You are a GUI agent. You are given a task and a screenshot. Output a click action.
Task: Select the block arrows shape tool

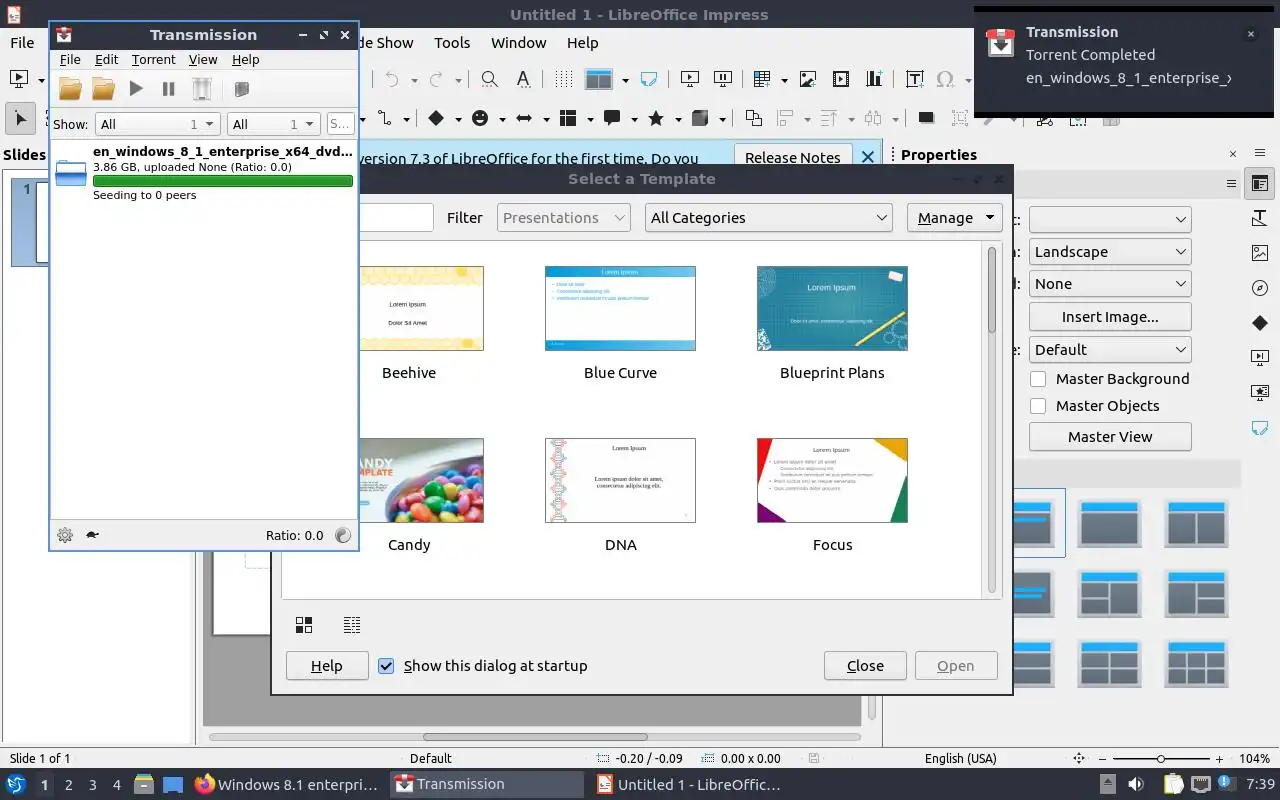[x=524, y=118]
